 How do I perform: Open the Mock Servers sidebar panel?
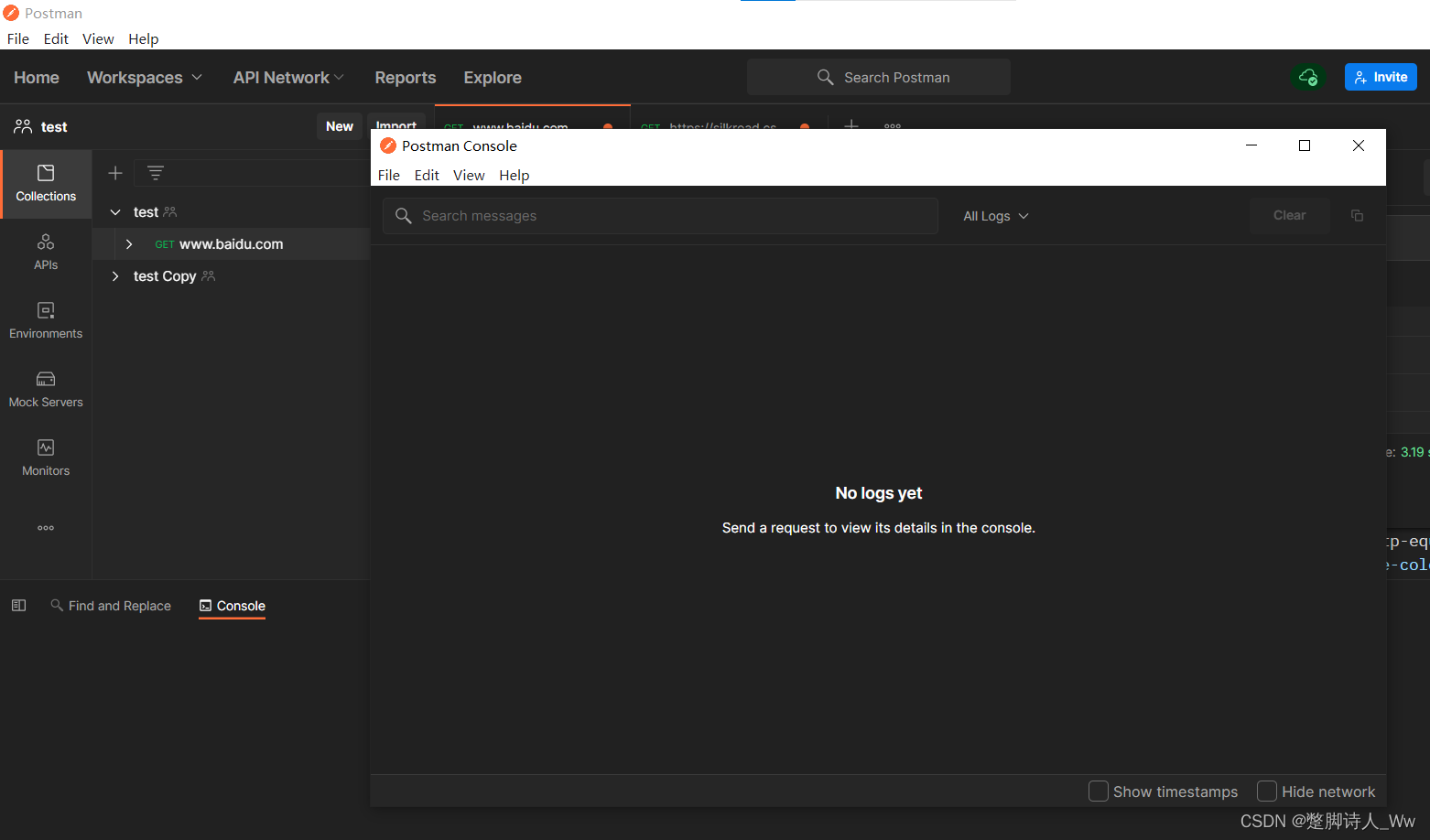(46, 390)
